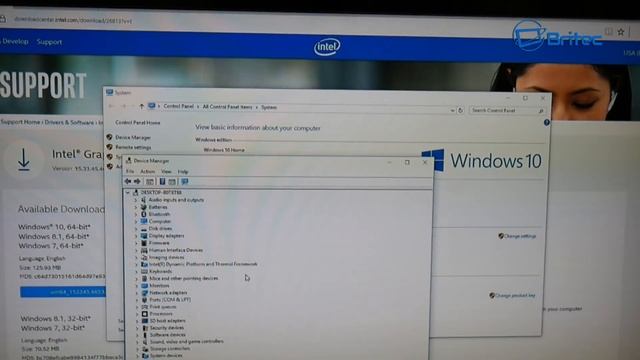Open the Action menu in Device Manager
This screenshot has width=640, height=360.
pos(147,171)
